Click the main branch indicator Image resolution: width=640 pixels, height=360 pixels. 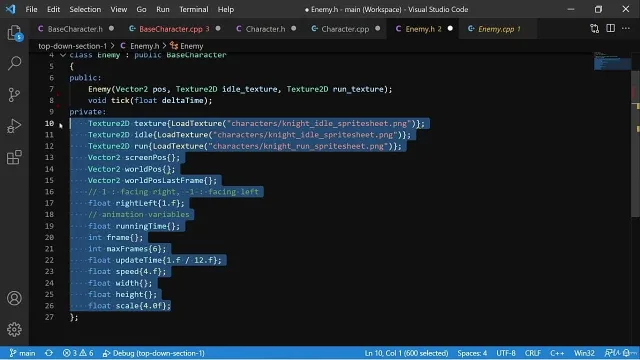[22, 353]
